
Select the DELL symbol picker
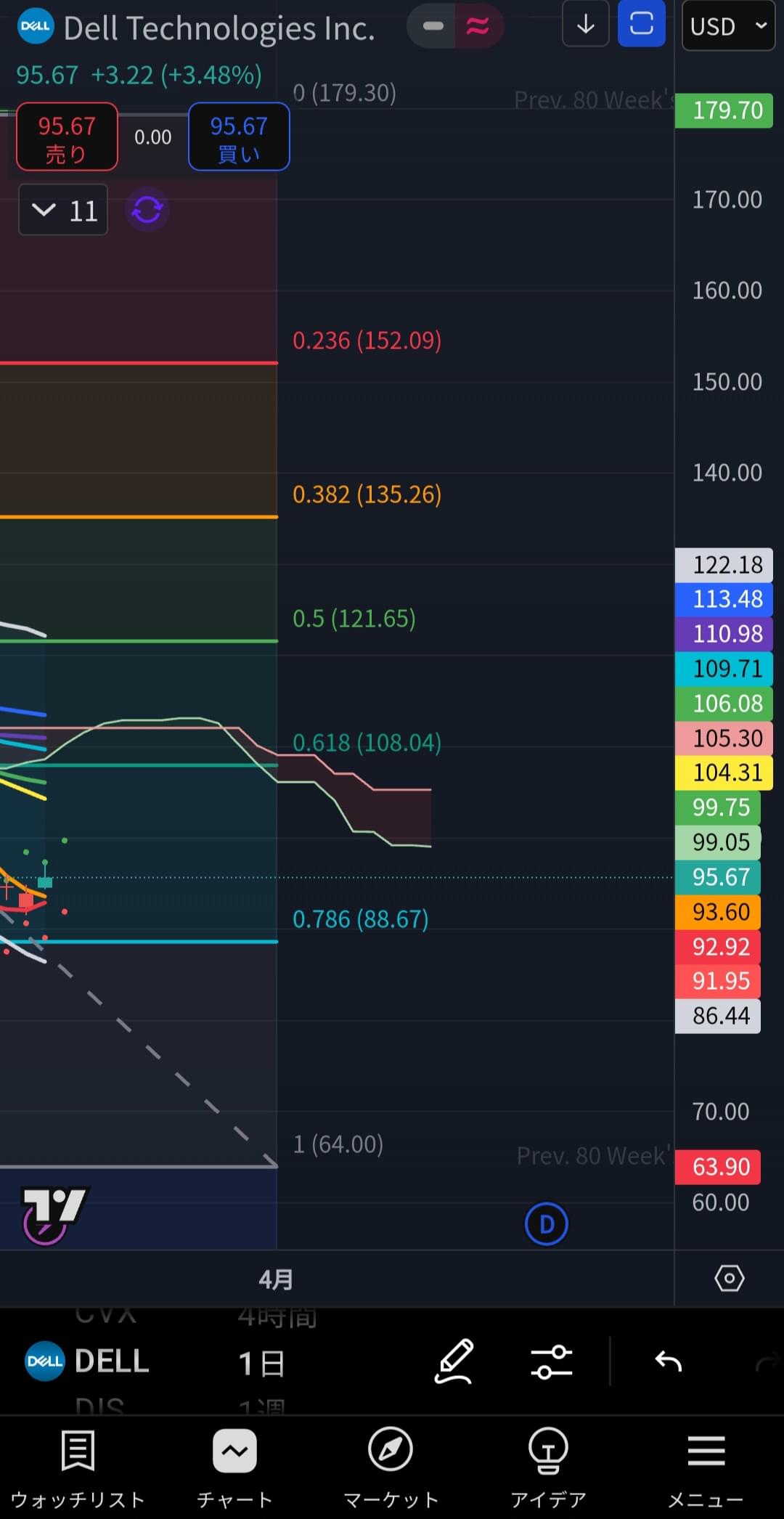[x=87, y=1361]
